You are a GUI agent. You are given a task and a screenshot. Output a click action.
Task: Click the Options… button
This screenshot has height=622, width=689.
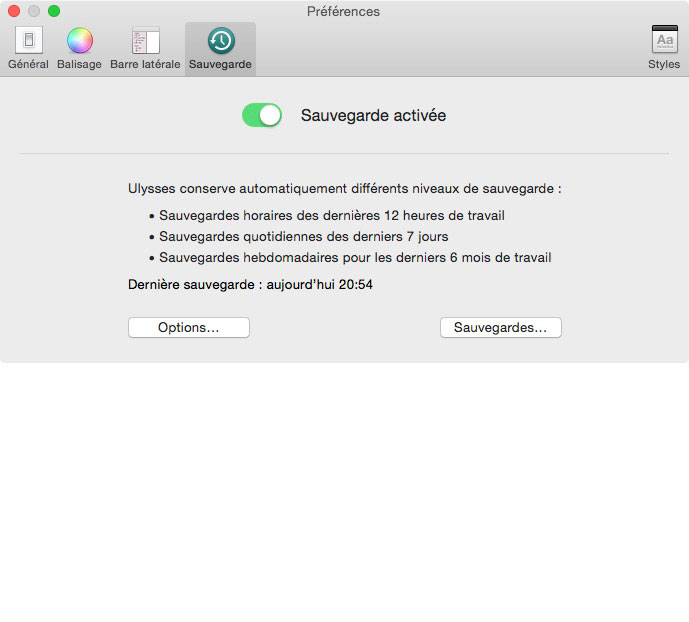pos(189,328)
